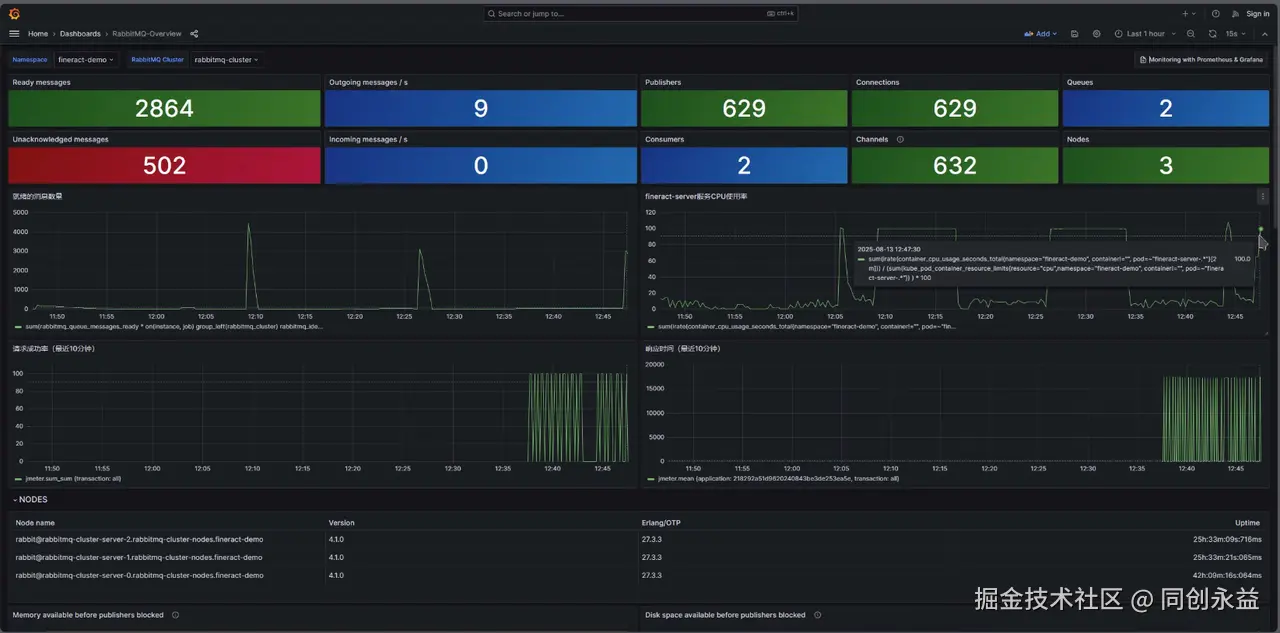This screenshot has width=1280, height=633.
Task: Open the help icon in the top bar
Action: pos(1215,14)
